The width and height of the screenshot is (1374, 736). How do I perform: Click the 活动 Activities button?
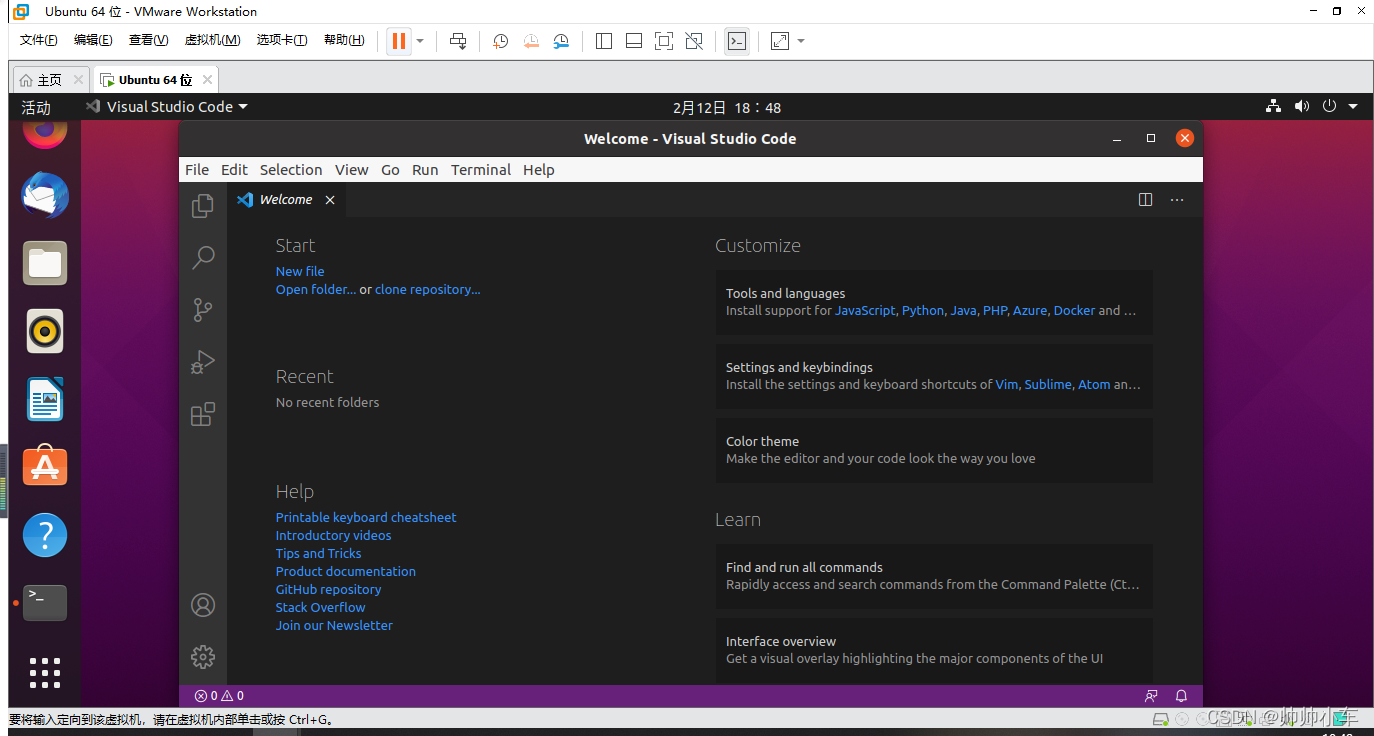(x=36, y=107)
